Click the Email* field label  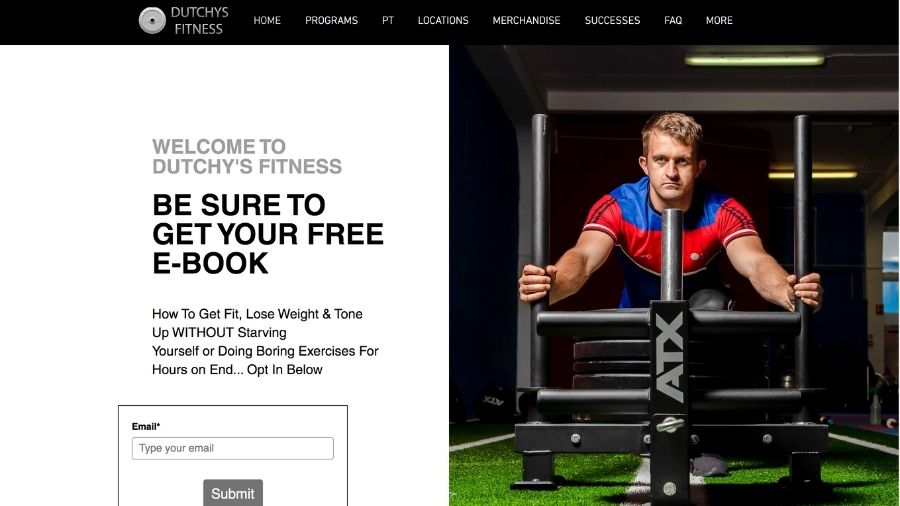146,426
